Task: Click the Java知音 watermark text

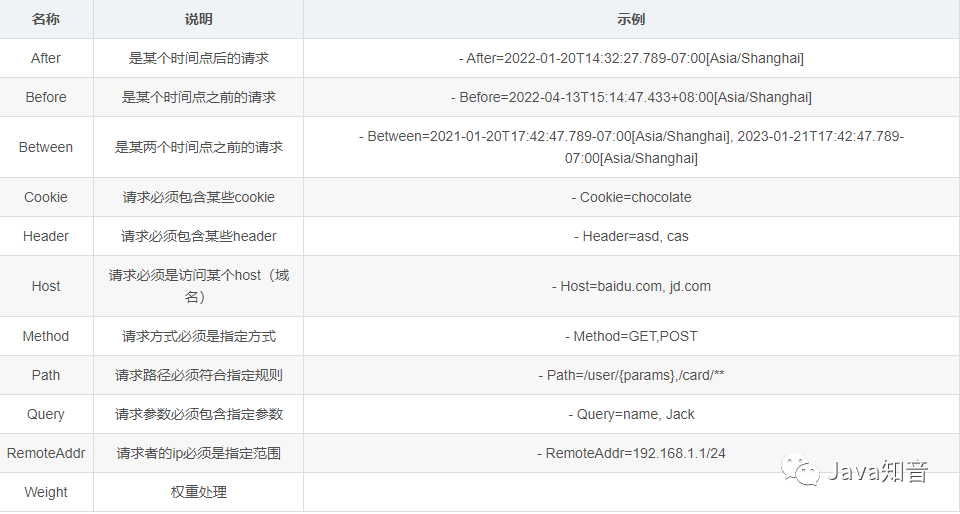Action: 878,471
